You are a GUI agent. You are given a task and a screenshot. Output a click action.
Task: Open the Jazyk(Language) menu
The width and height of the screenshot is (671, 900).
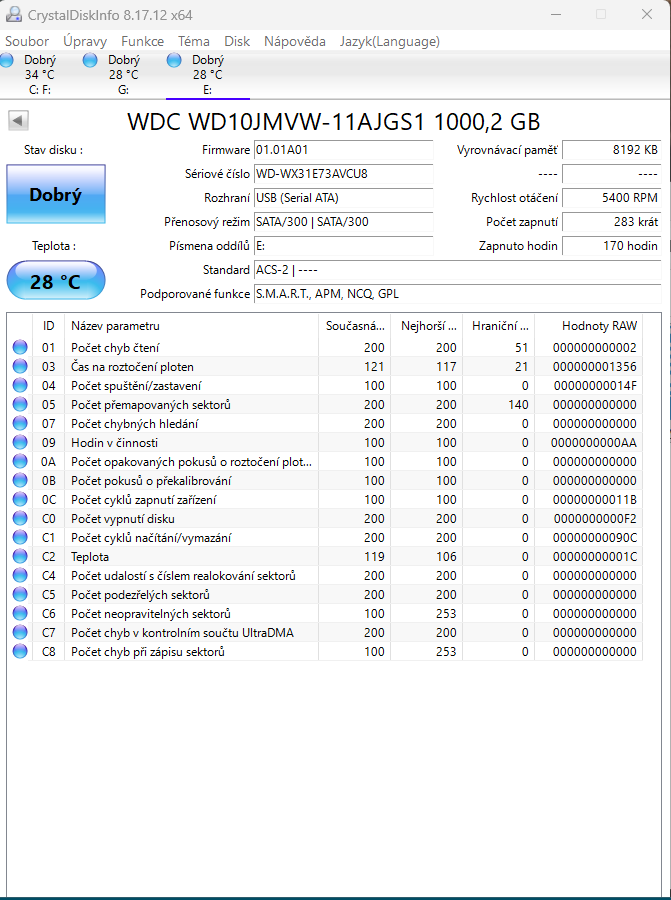coord(390,41)
